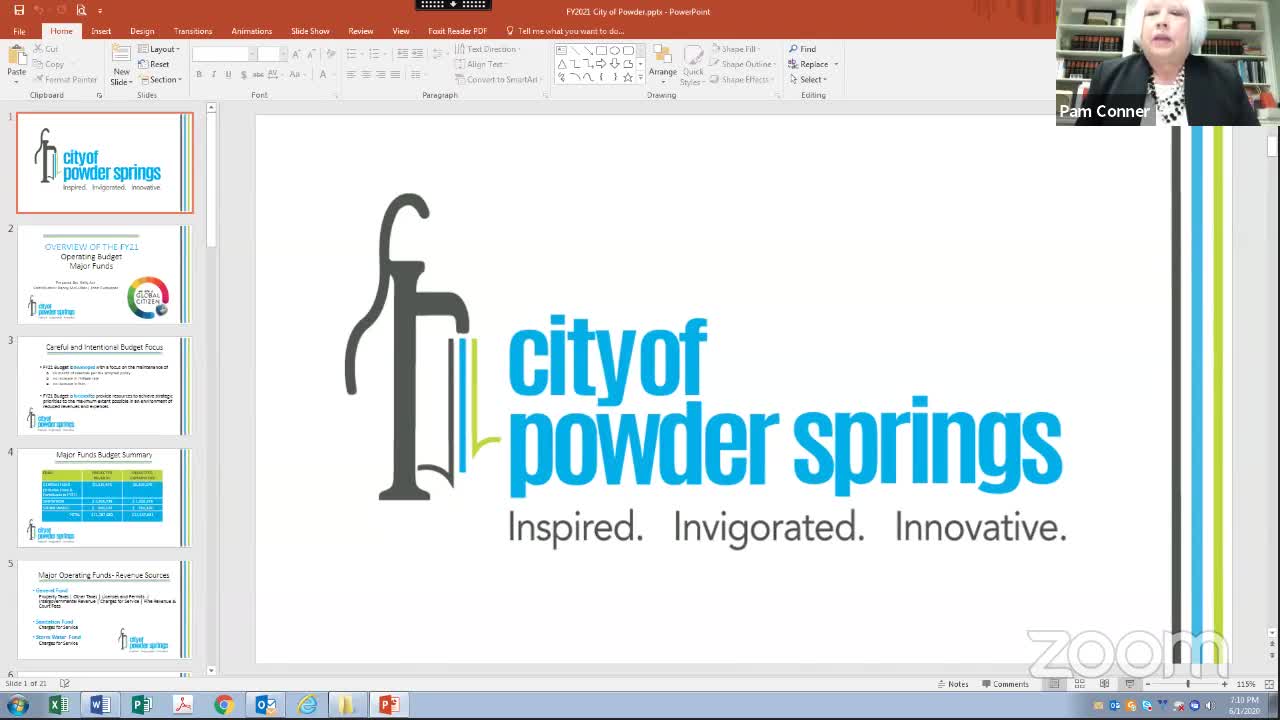Switch to Reading View in status bar

[x=1104, y=684]
